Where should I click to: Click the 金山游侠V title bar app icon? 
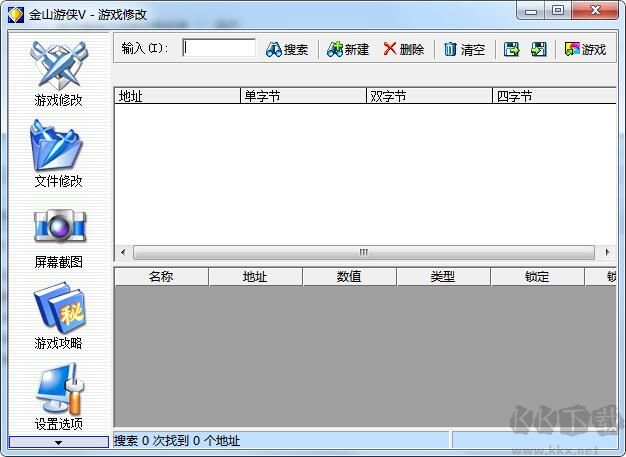point(16,15)
